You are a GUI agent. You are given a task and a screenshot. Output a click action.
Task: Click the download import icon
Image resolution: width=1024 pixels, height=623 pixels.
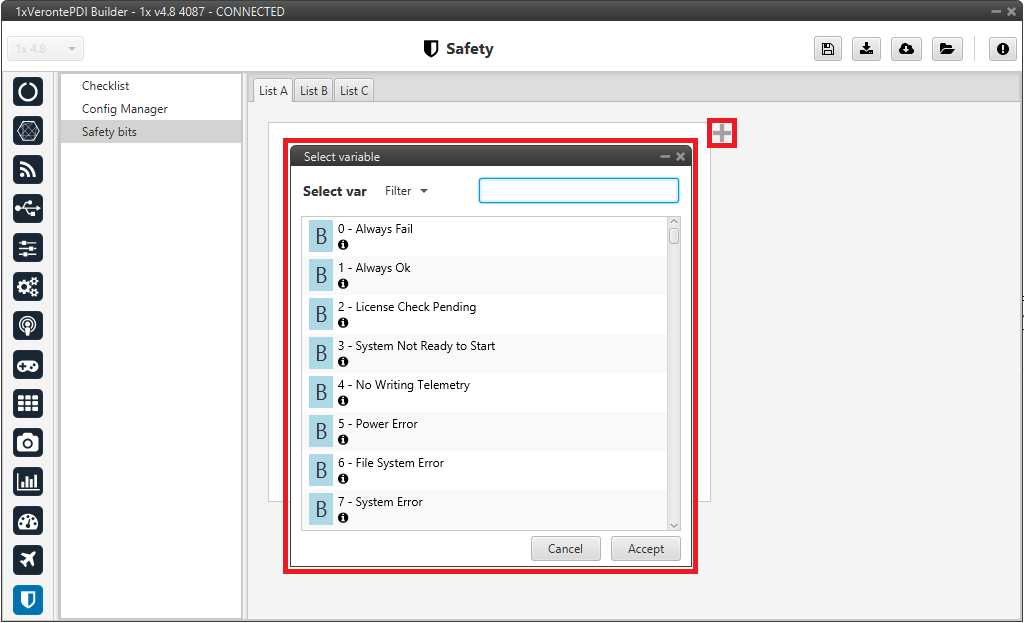[x=866, y=49]
